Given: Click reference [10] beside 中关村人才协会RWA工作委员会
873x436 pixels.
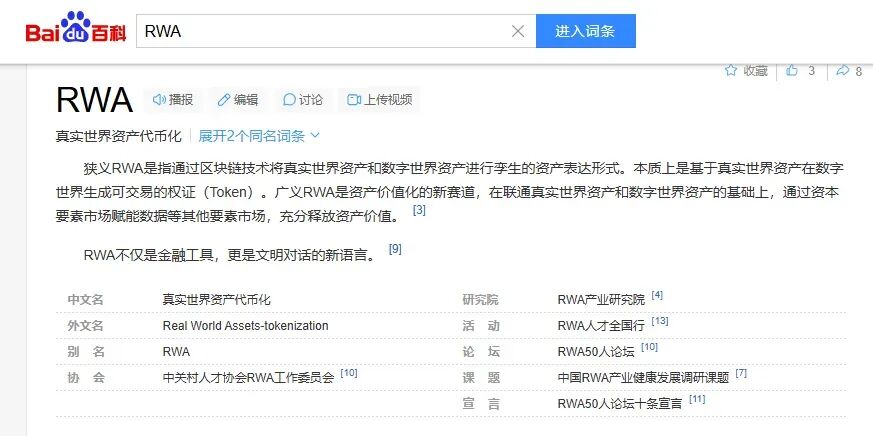Looking at the screenshot, I should 349,374.
